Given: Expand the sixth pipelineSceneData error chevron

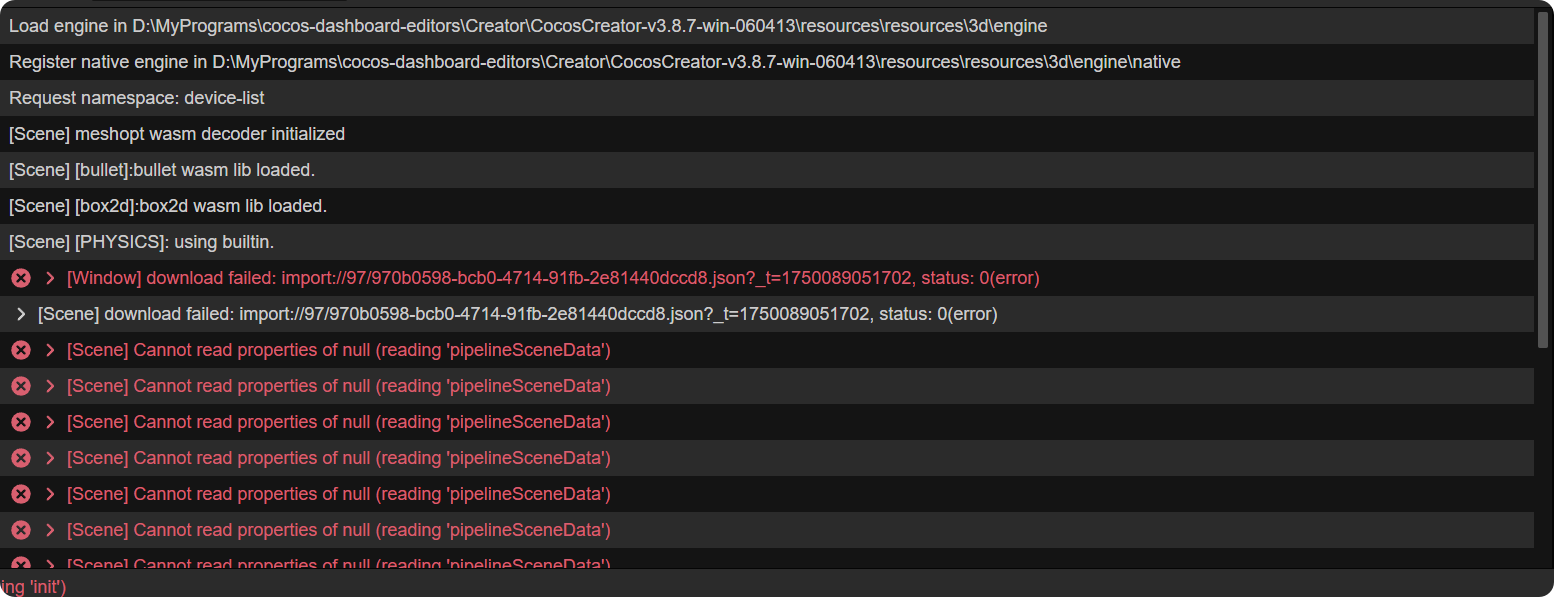Looking at the screenshot, I should point(50,530).
